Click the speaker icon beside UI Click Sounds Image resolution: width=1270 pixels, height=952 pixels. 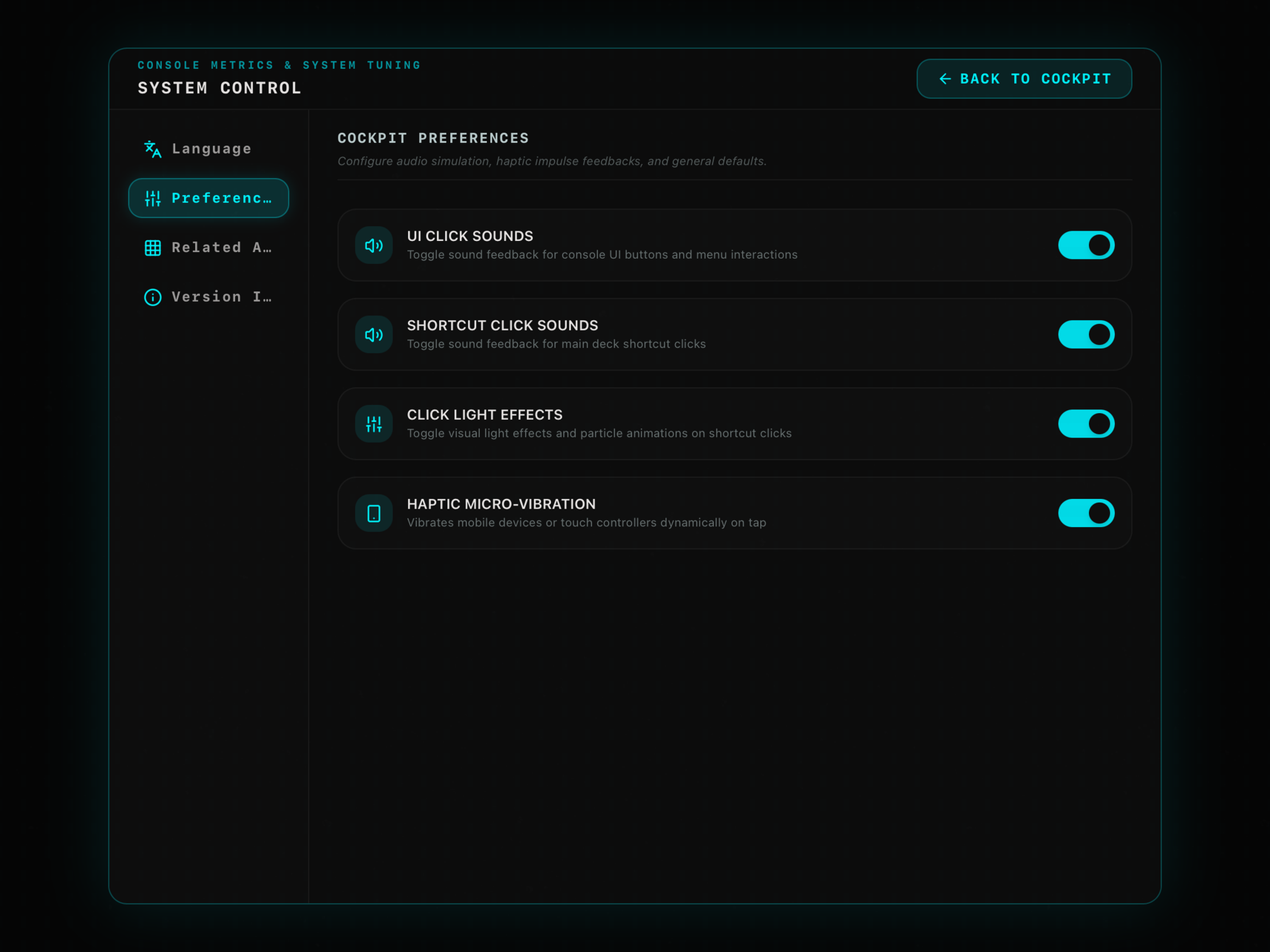[x=374, y=245]
